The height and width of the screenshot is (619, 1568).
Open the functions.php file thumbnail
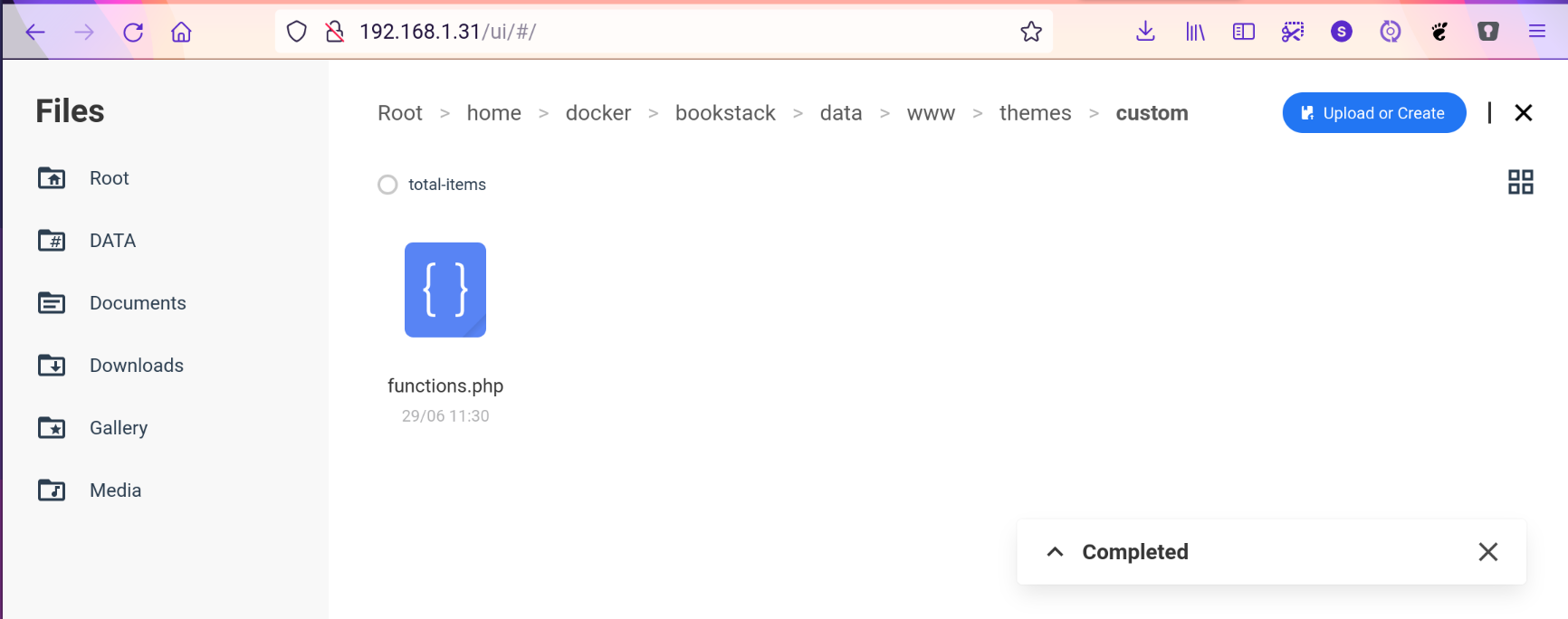click(x=445, y=290)
